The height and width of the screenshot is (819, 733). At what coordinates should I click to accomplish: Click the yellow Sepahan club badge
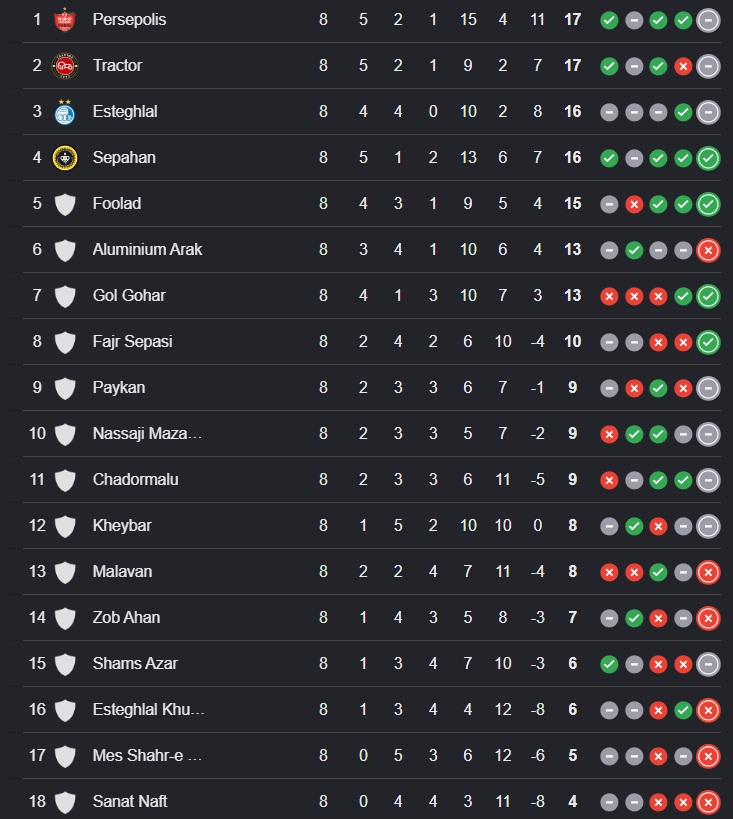[65, 158]
